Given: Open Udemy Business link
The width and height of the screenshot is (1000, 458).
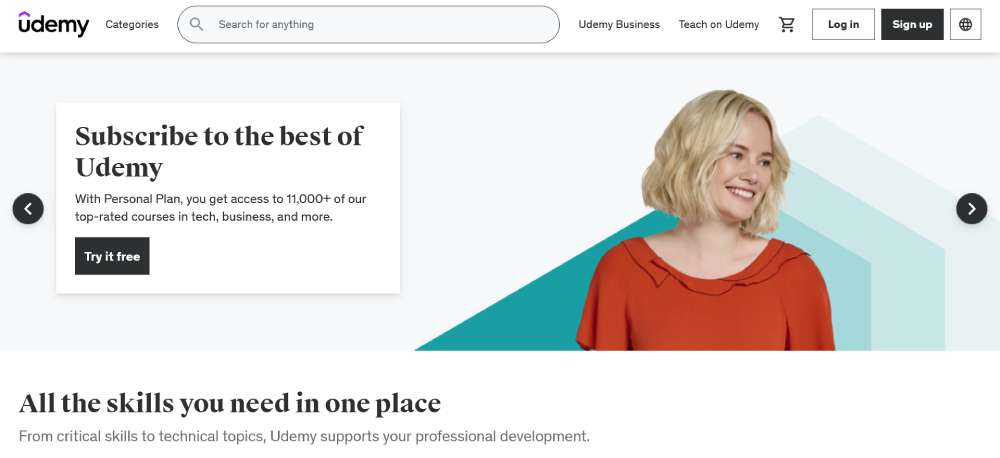Looking at the screenshot, I should pyautogui.click(x=619, y=24).
